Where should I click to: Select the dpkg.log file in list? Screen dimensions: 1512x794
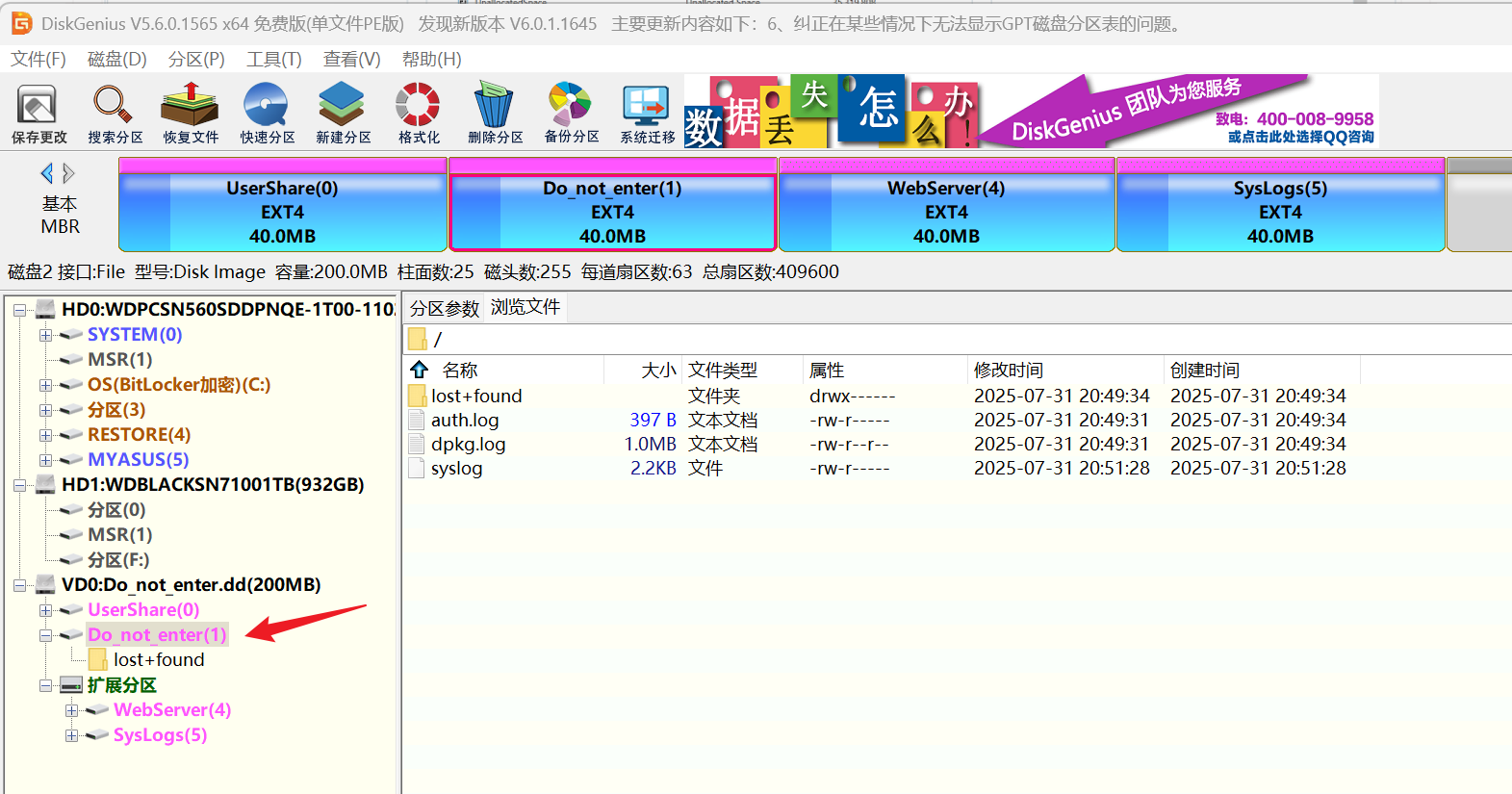468,445
